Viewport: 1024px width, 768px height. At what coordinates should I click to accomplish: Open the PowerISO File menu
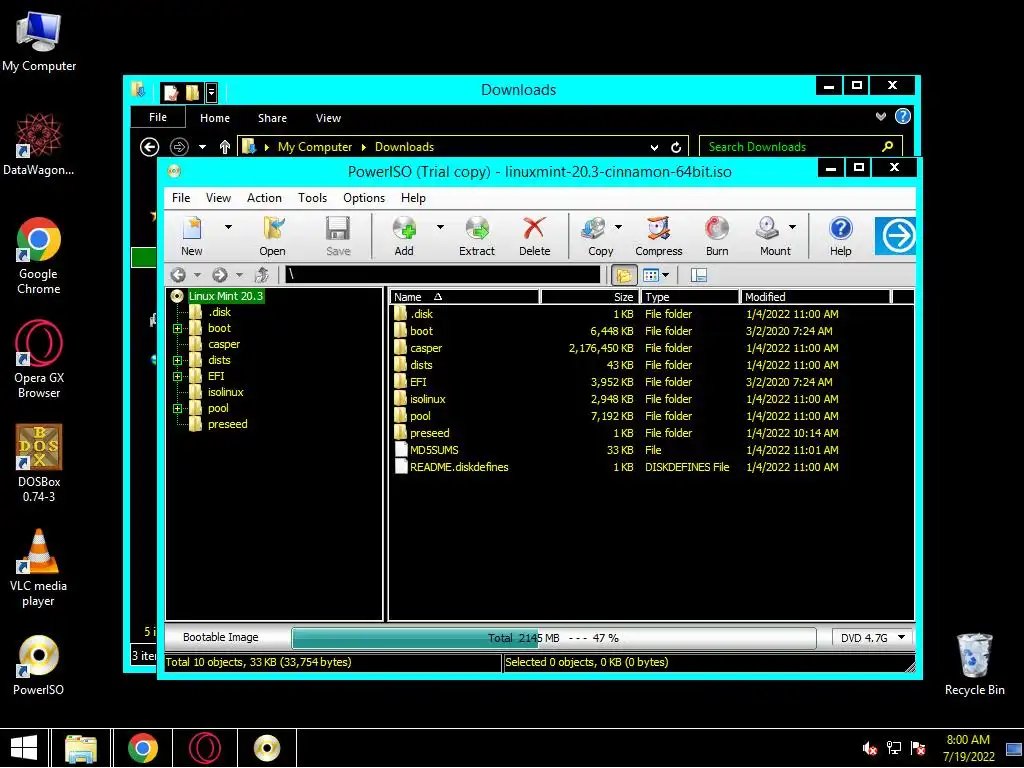(x=181, y=198)
